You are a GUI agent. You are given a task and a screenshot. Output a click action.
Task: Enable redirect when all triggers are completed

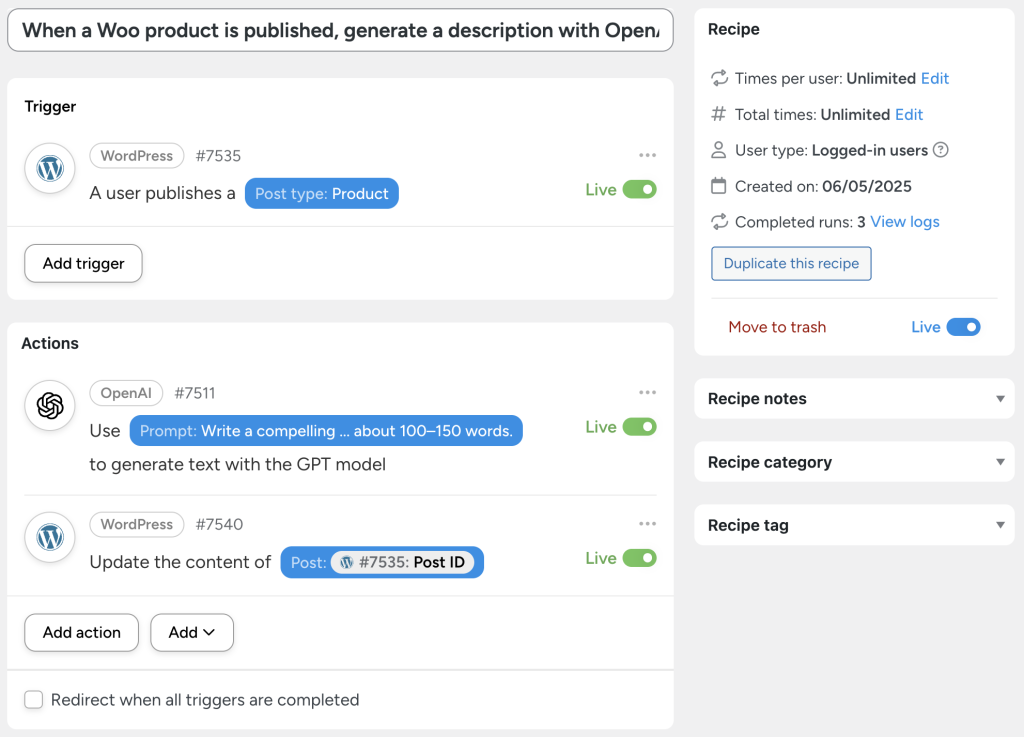(x=33, y=700)
